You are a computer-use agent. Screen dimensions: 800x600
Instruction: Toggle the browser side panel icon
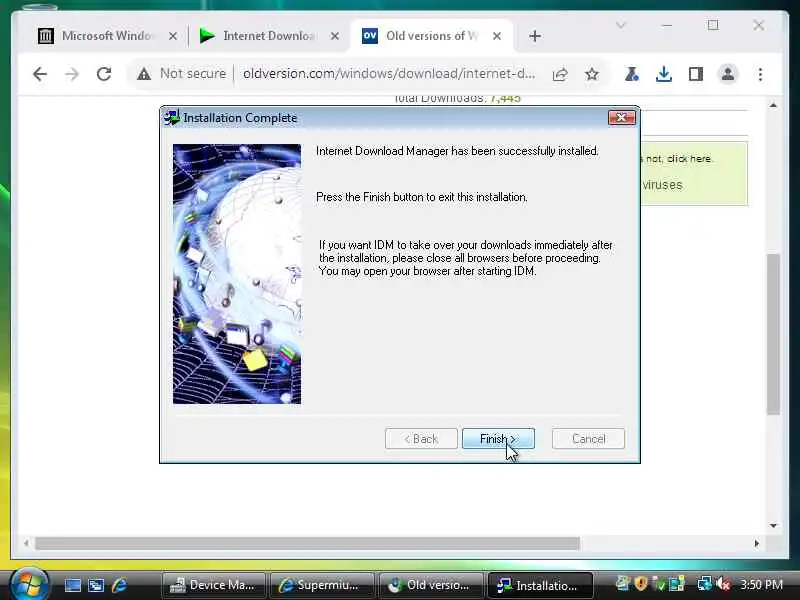(696, 74)
